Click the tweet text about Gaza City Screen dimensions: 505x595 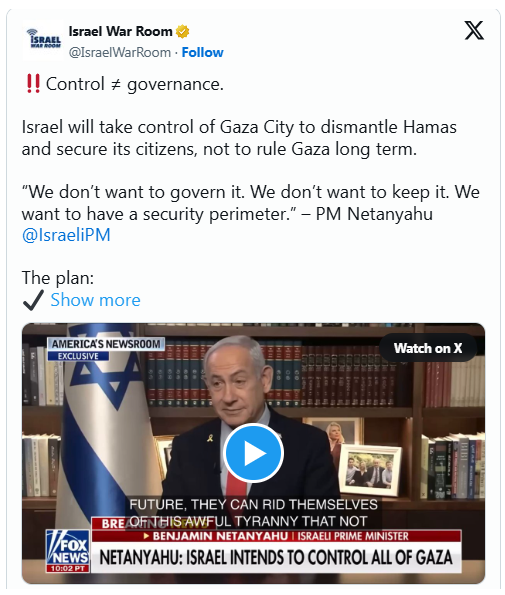point(239,138)
